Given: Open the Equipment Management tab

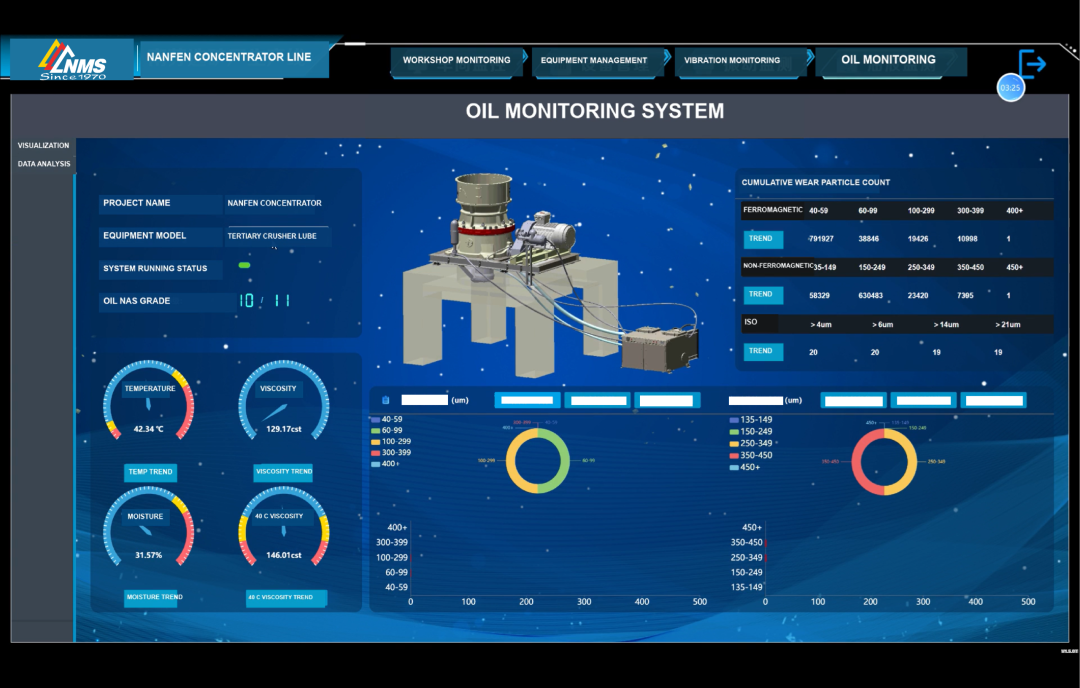Looking at the screenshot, I should coord(594,61).
